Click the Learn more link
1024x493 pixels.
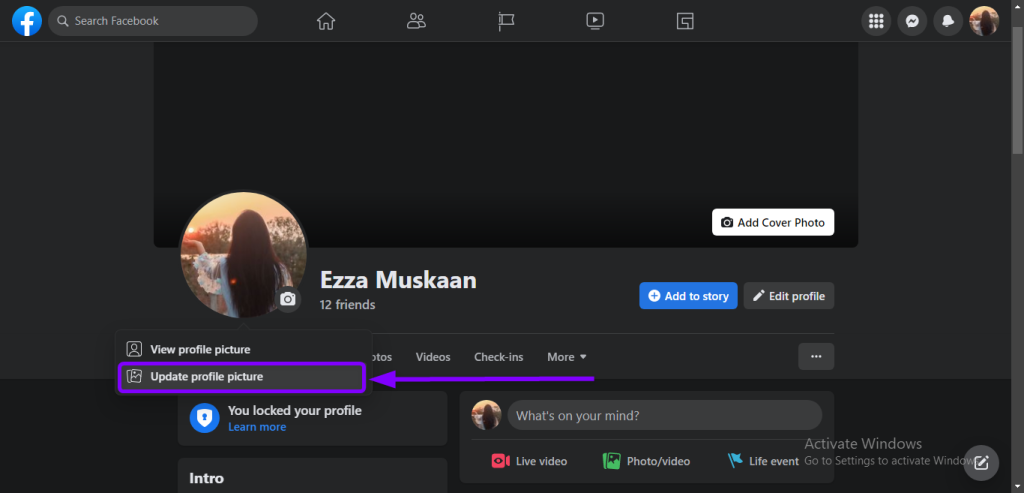click(257, 427)
